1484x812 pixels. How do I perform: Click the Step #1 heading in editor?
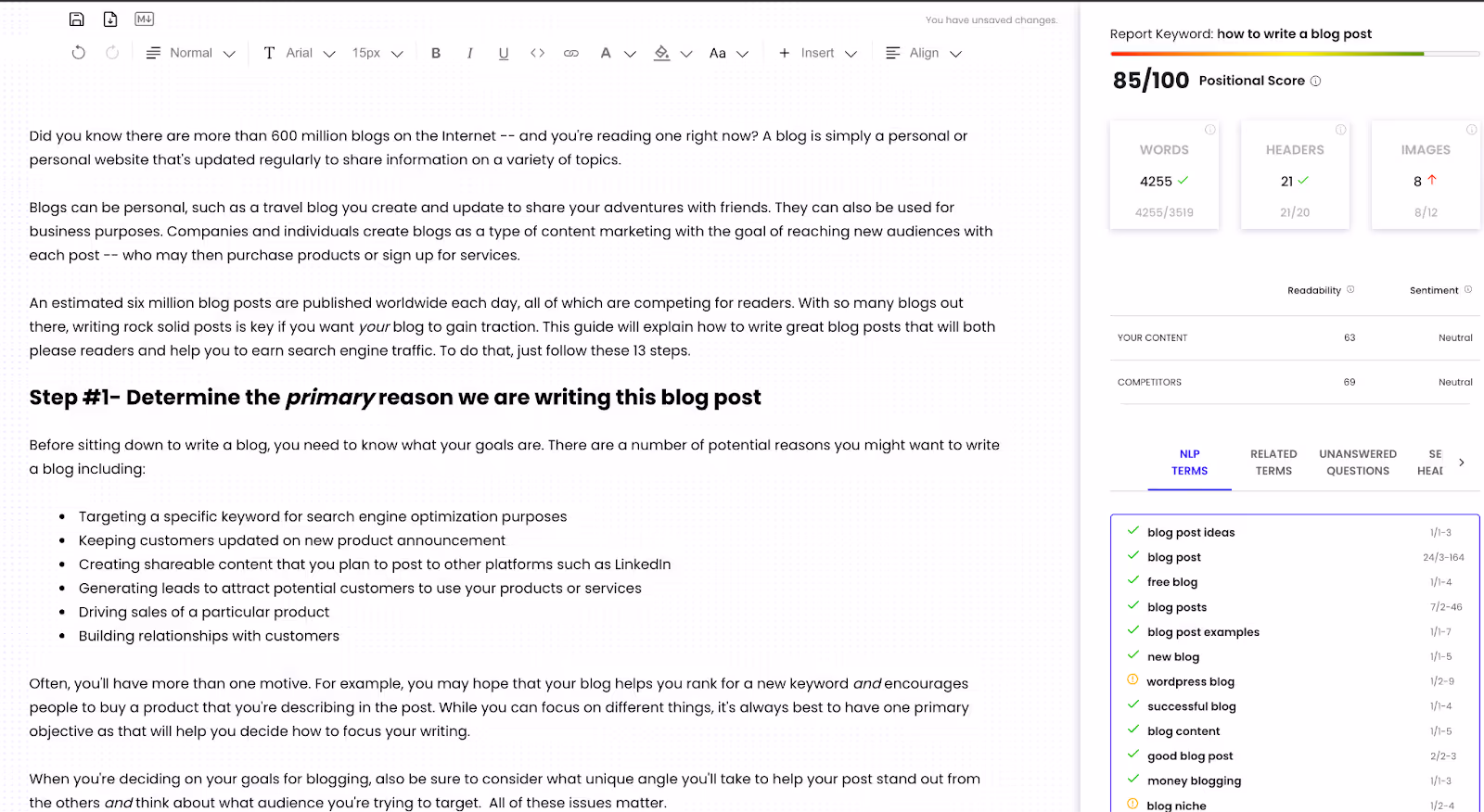coord(395,398)
